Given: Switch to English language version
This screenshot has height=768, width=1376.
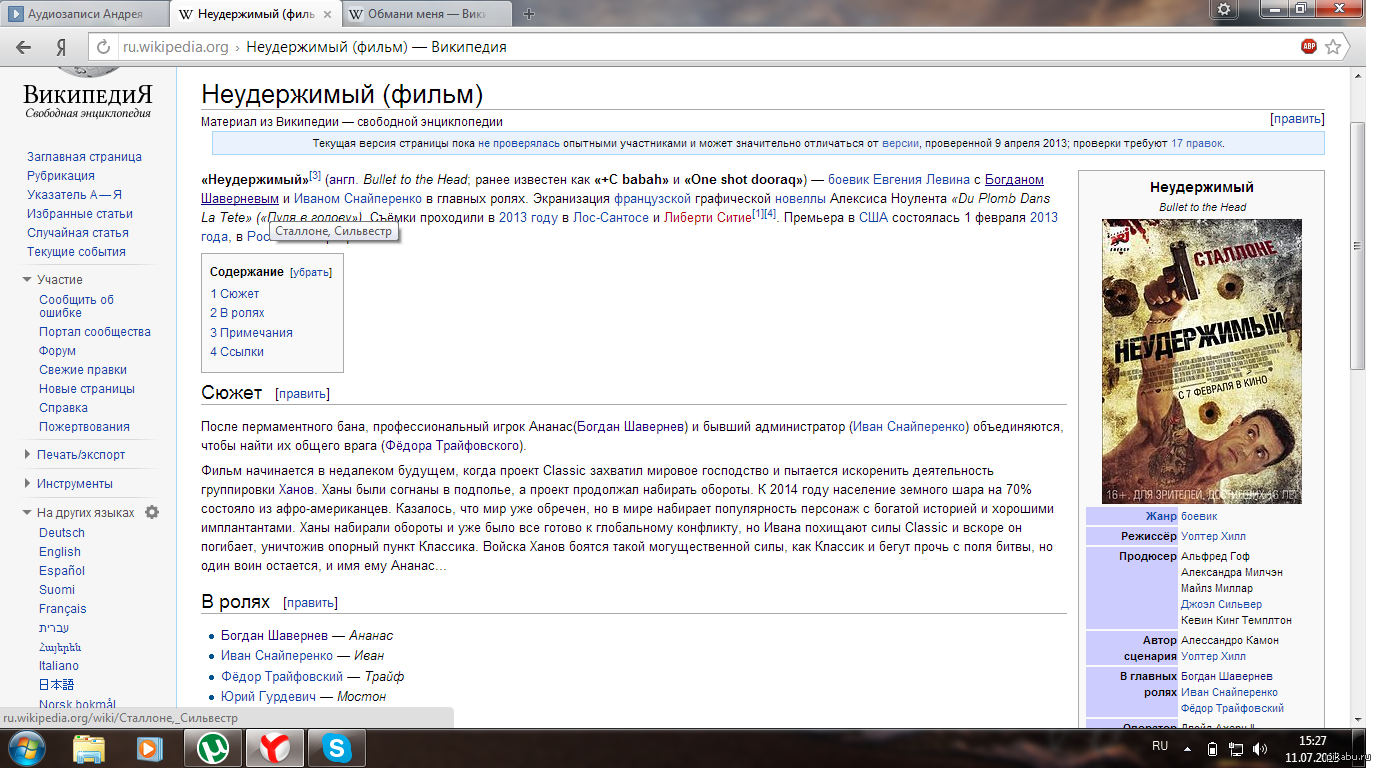Looking at the screenshot, I should coord(60,552).
